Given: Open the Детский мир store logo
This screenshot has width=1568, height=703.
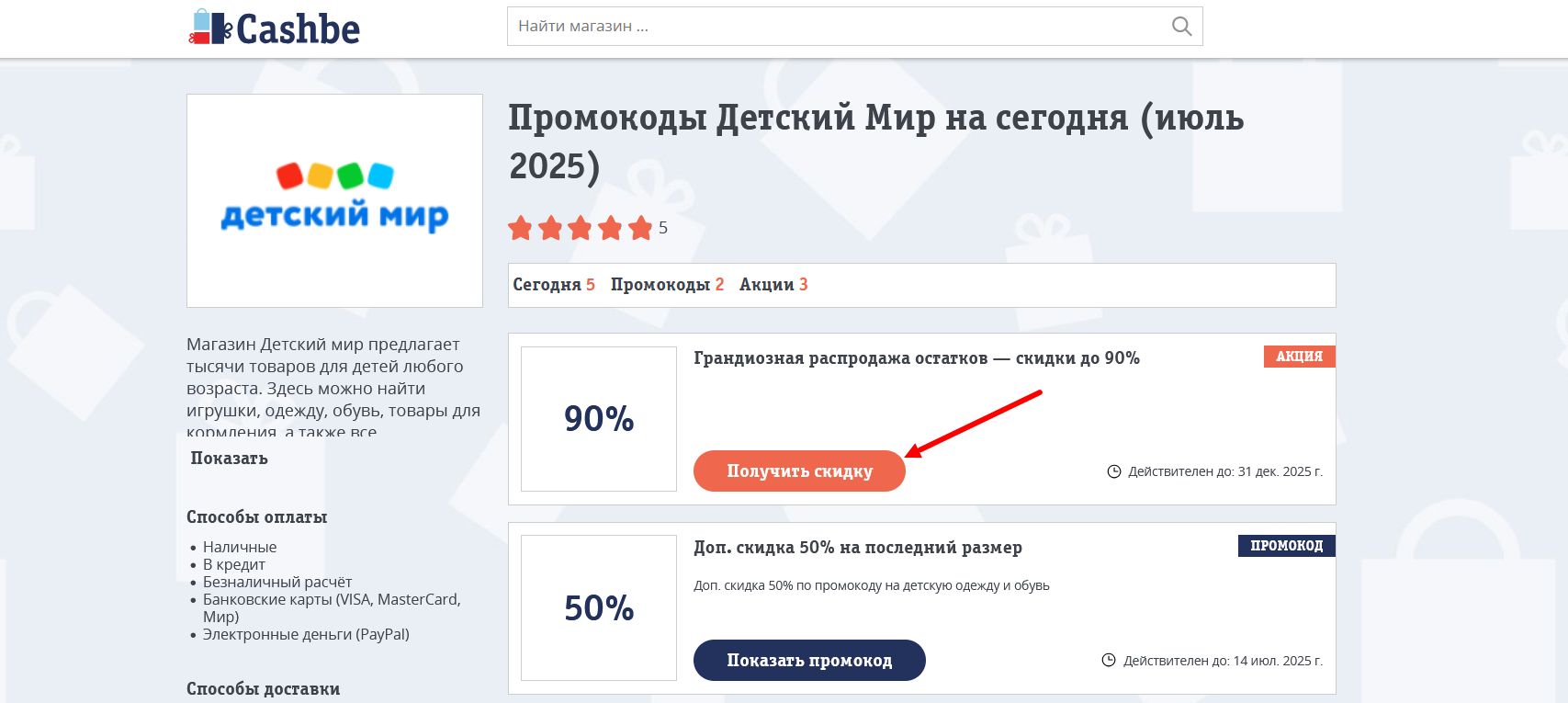Looking at the screenshot, I should (x=334, y=200).
